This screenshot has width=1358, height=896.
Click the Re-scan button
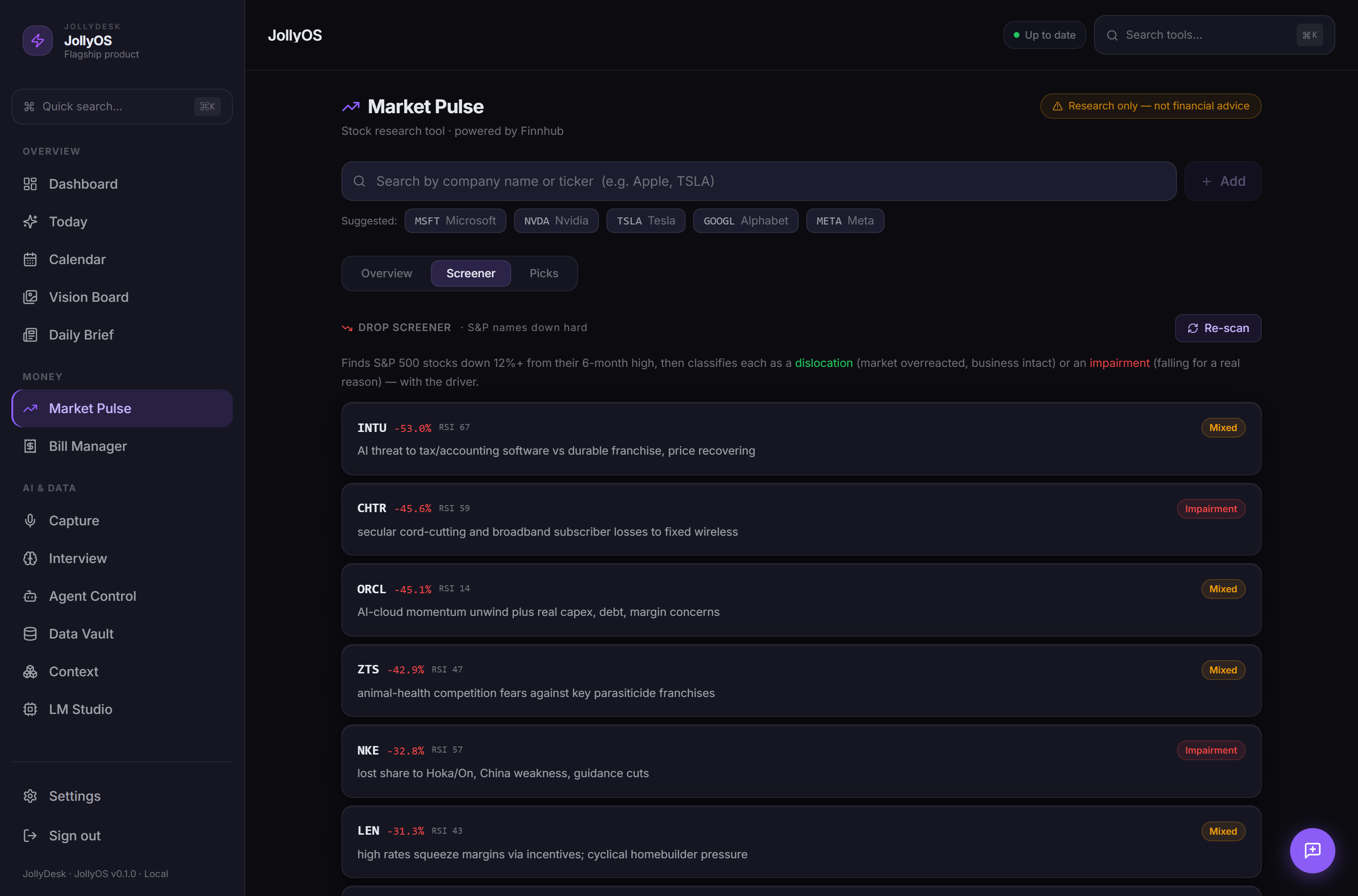click(1218, 328)
